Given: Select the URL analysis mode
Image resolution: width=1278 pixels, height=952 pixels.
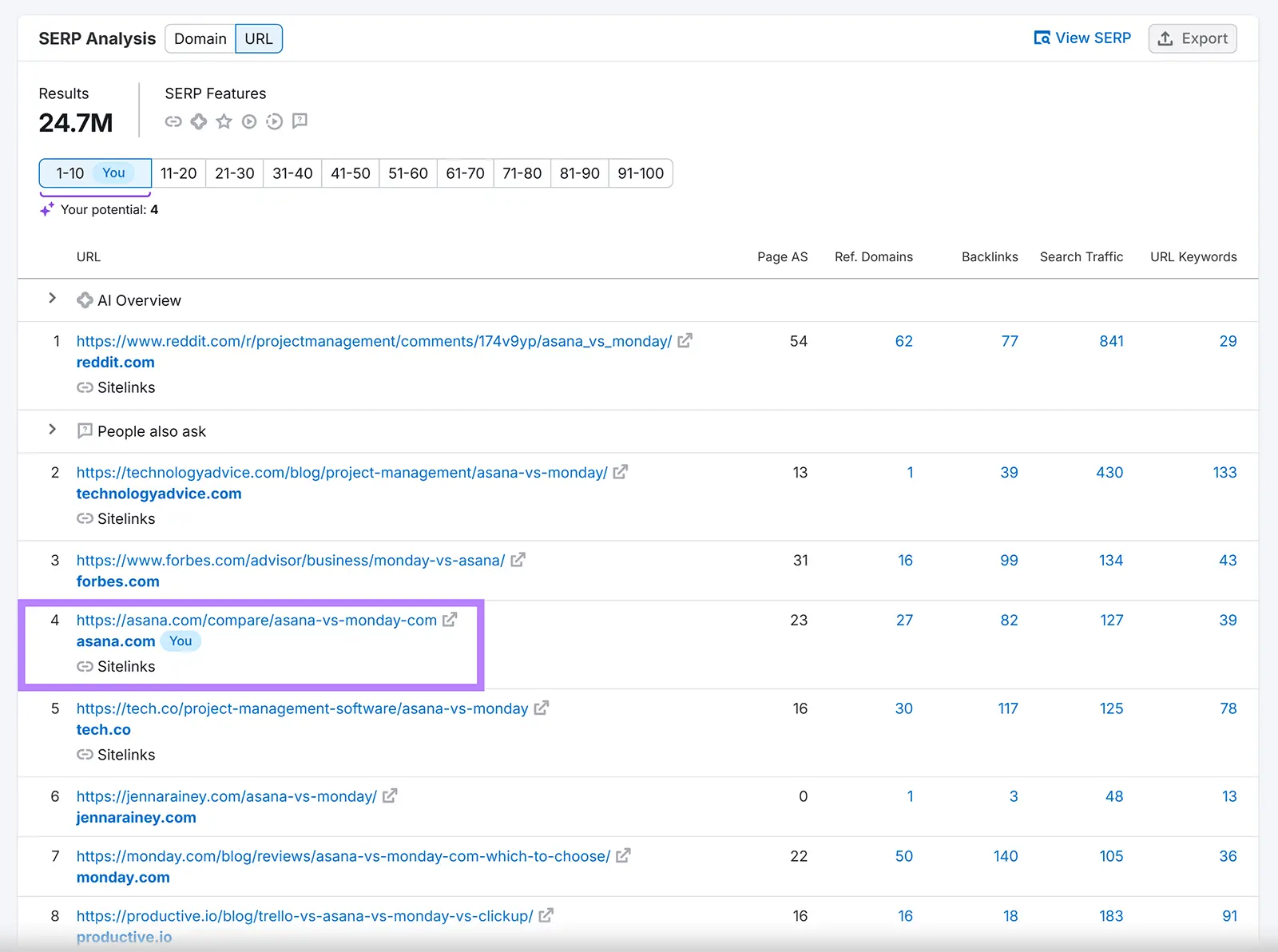Looking at the screenshot, I should point(259,38).
